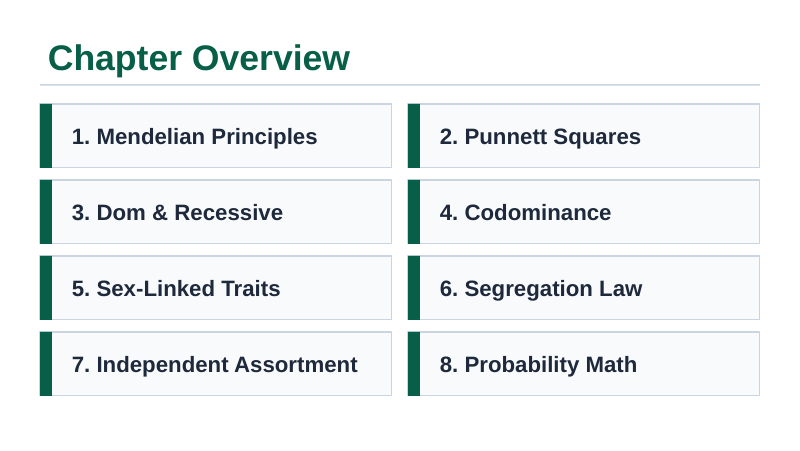Click green bar next to Sex-Linked Traits
Viewport: 800px width, 451px height.
pyautogui.click(x=46, y=288)
